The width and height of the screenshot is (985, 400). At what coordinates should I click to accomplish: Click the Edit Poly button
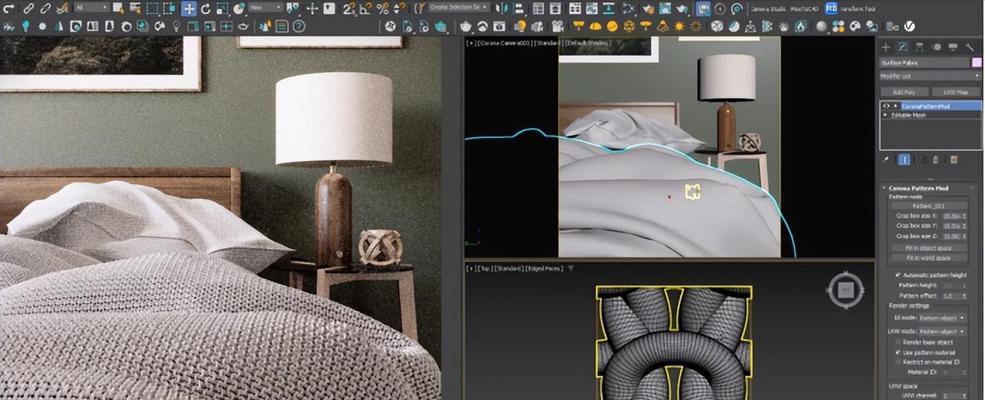pyautogui.click(x=904, y=92)
